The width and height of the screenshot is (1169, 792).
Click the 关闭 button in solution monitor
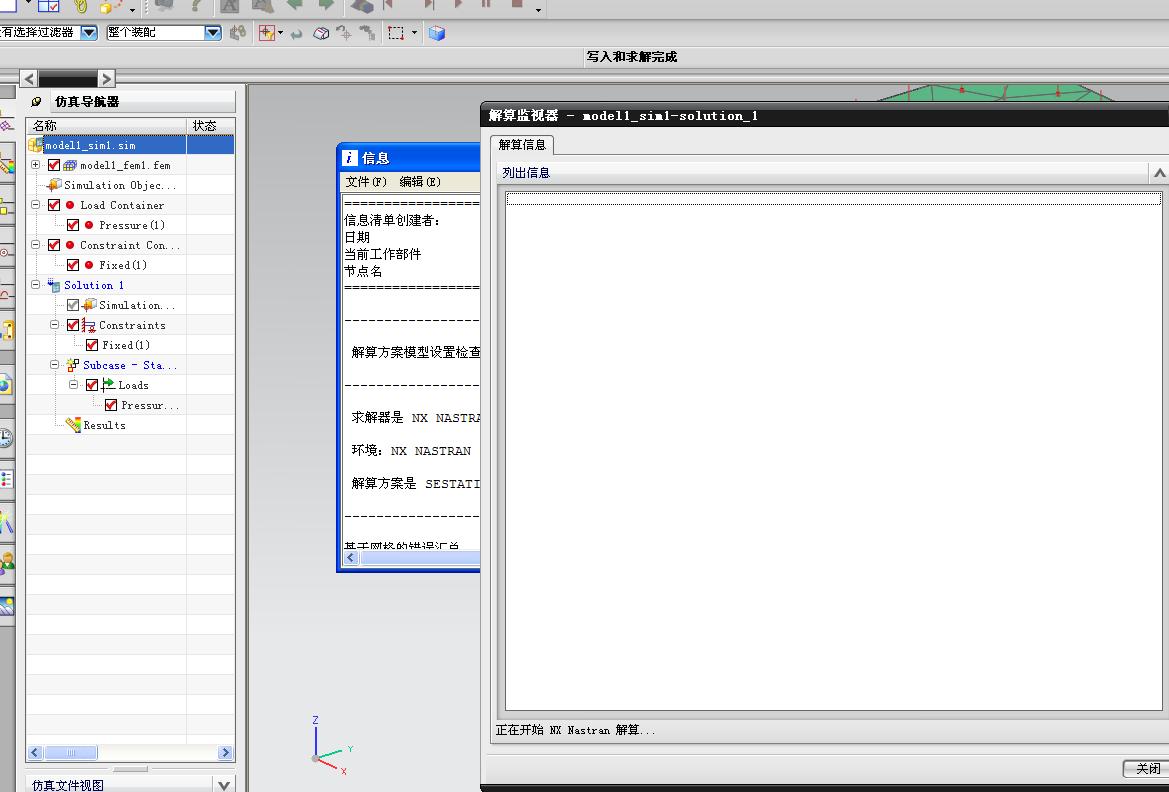(x=1147, y=768)
